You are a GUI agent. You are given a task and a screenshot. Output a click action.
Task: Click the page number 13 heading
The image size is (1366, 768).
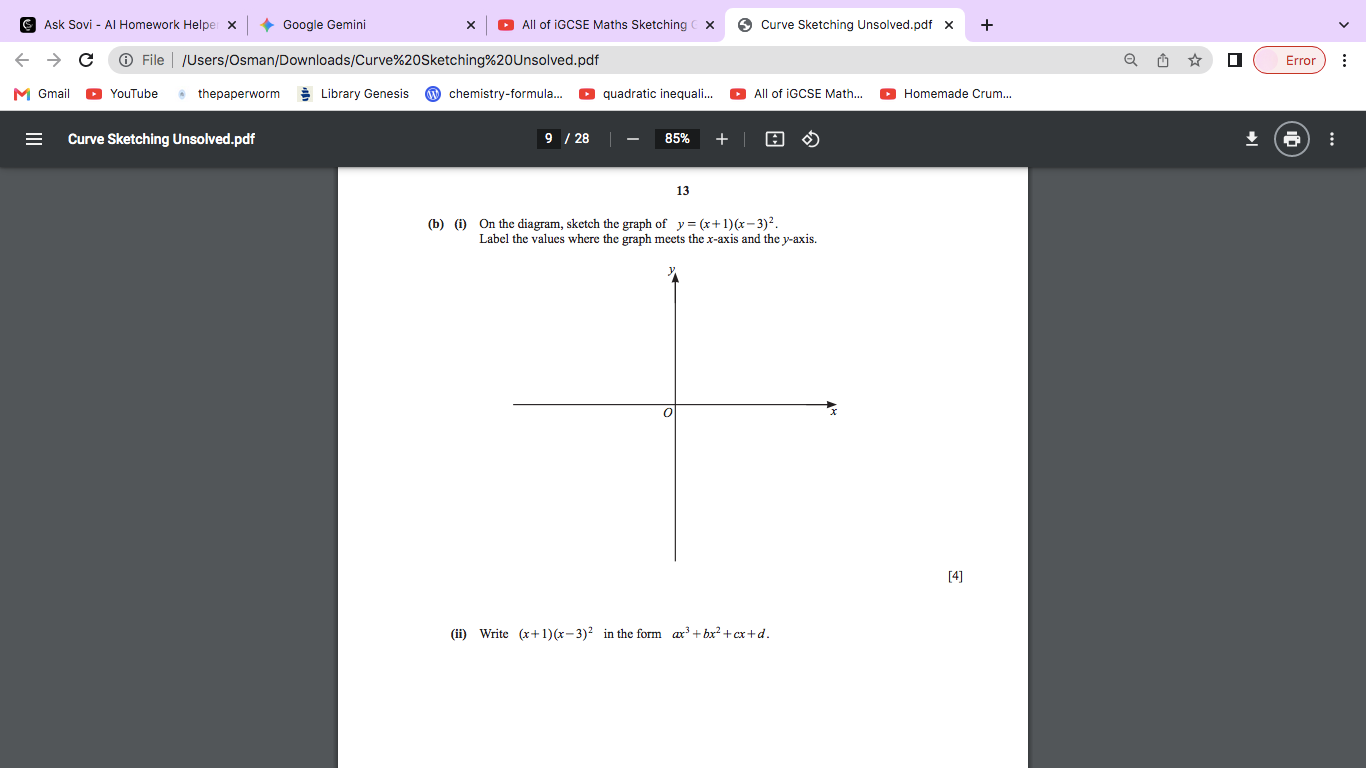[683, 190]
